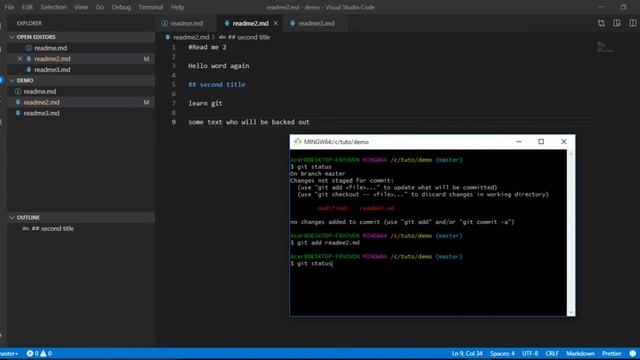The height and width of the screenshot is (360, 640).
Task: Switch to the readme.md editor tab
Action: point(186,23)
